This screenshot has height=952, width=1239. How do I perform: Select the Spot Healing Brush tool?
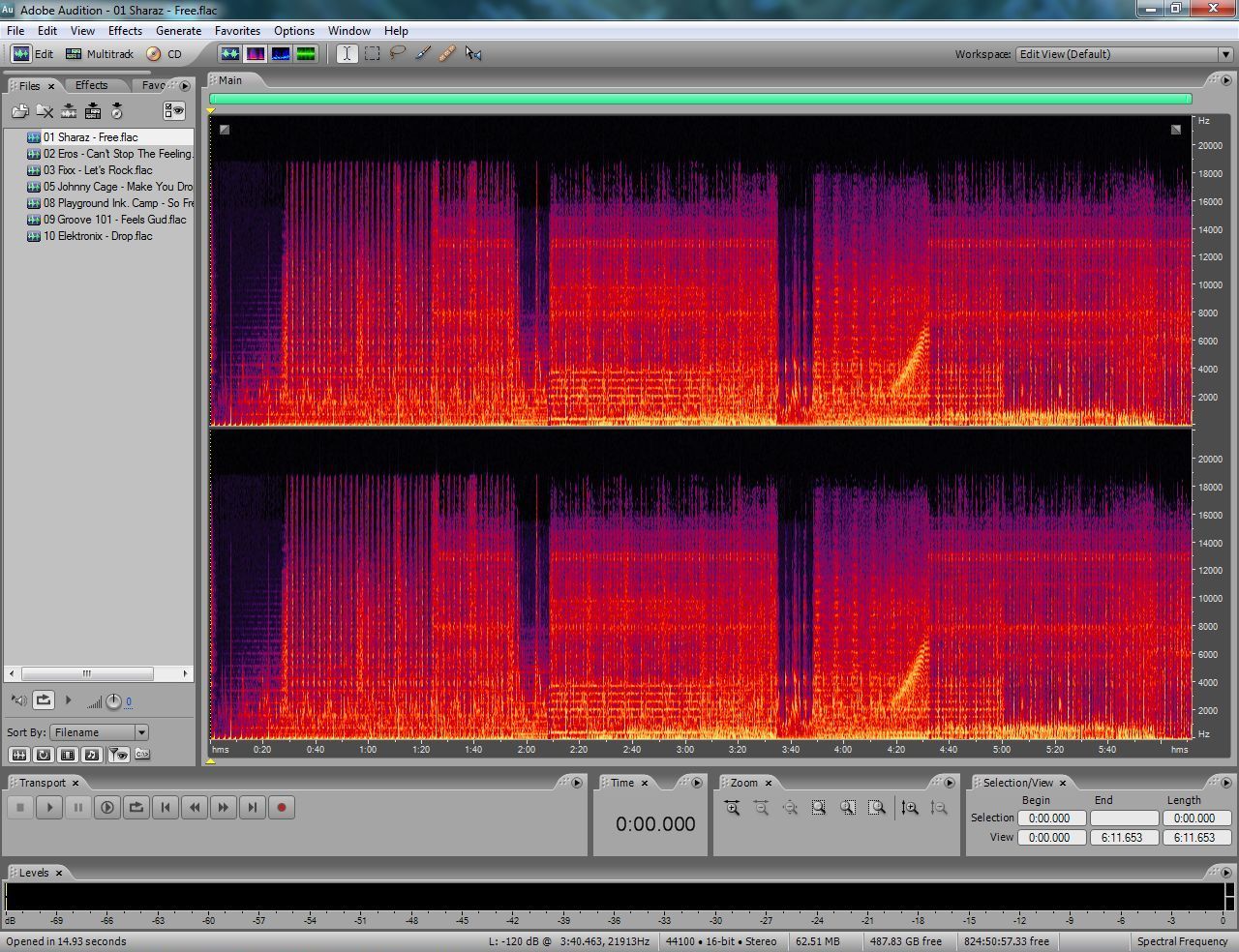(x=447, y=54)
